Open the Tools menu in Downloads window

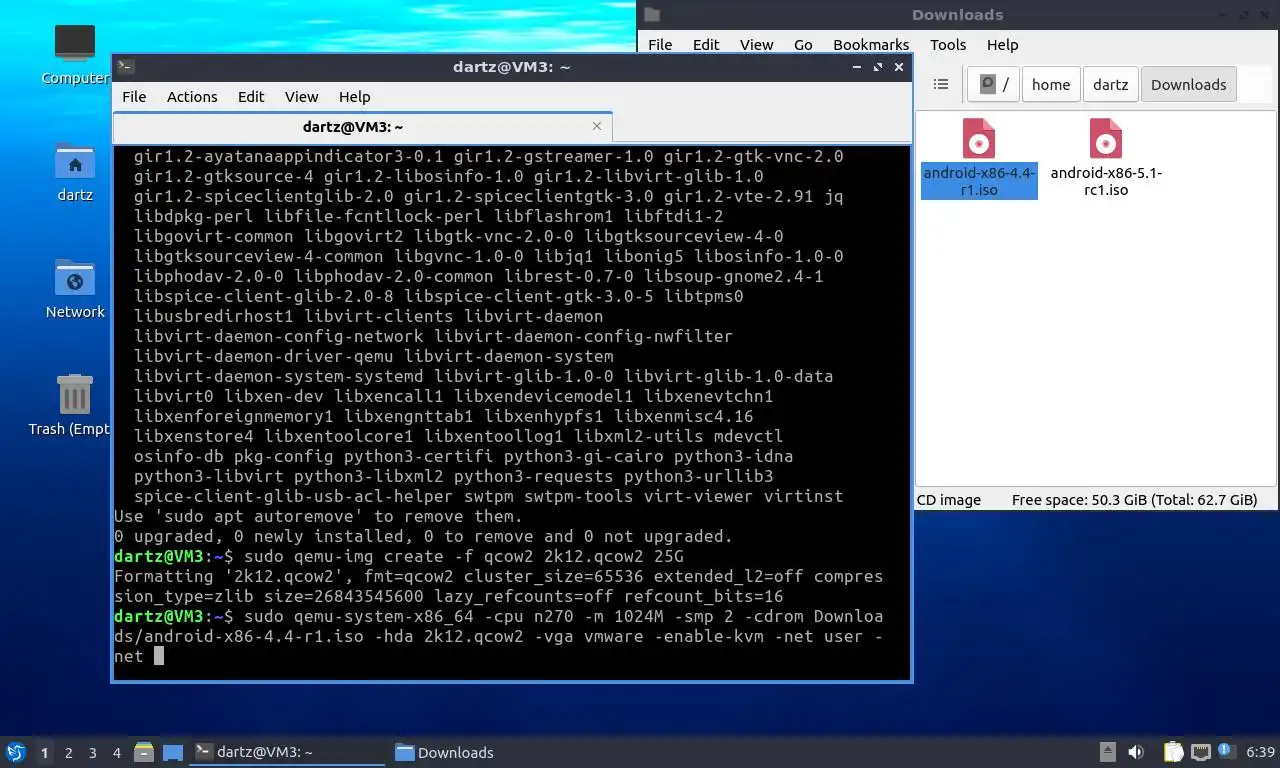click(948, 45)
